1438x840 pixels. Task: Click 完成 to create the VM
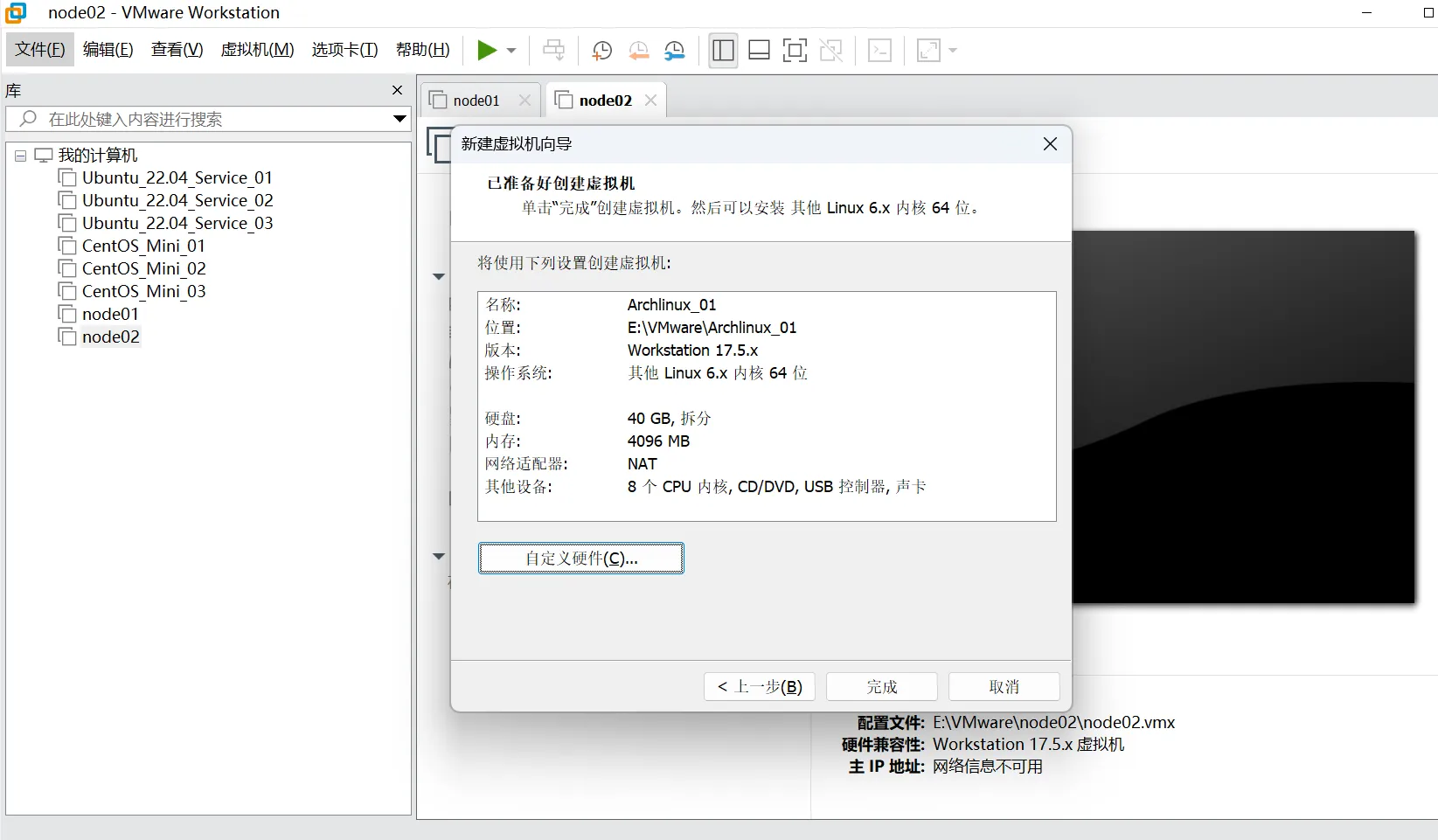click(881, 687)
